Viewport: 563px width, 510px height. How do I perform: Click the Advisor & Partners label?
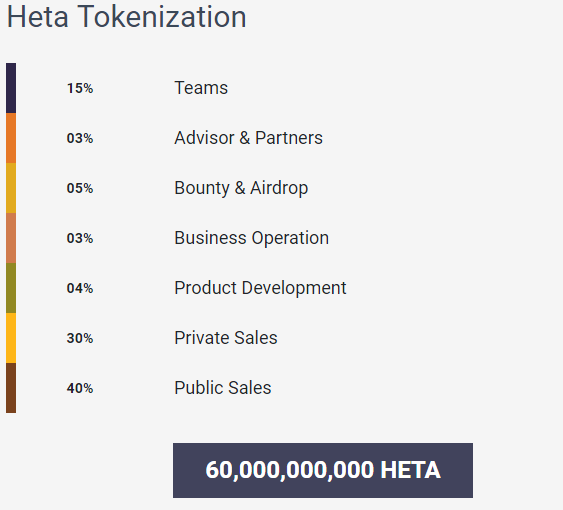click(248, 138)
